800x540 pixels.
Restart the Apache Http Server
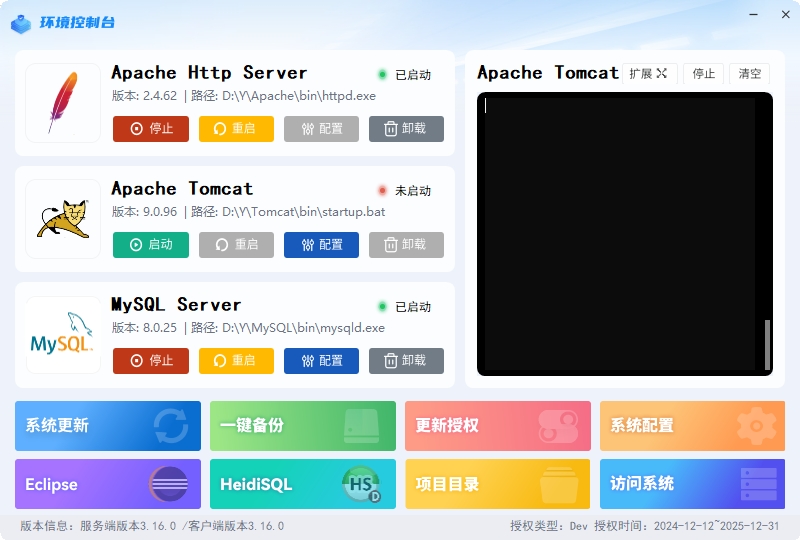click(236, 129)
